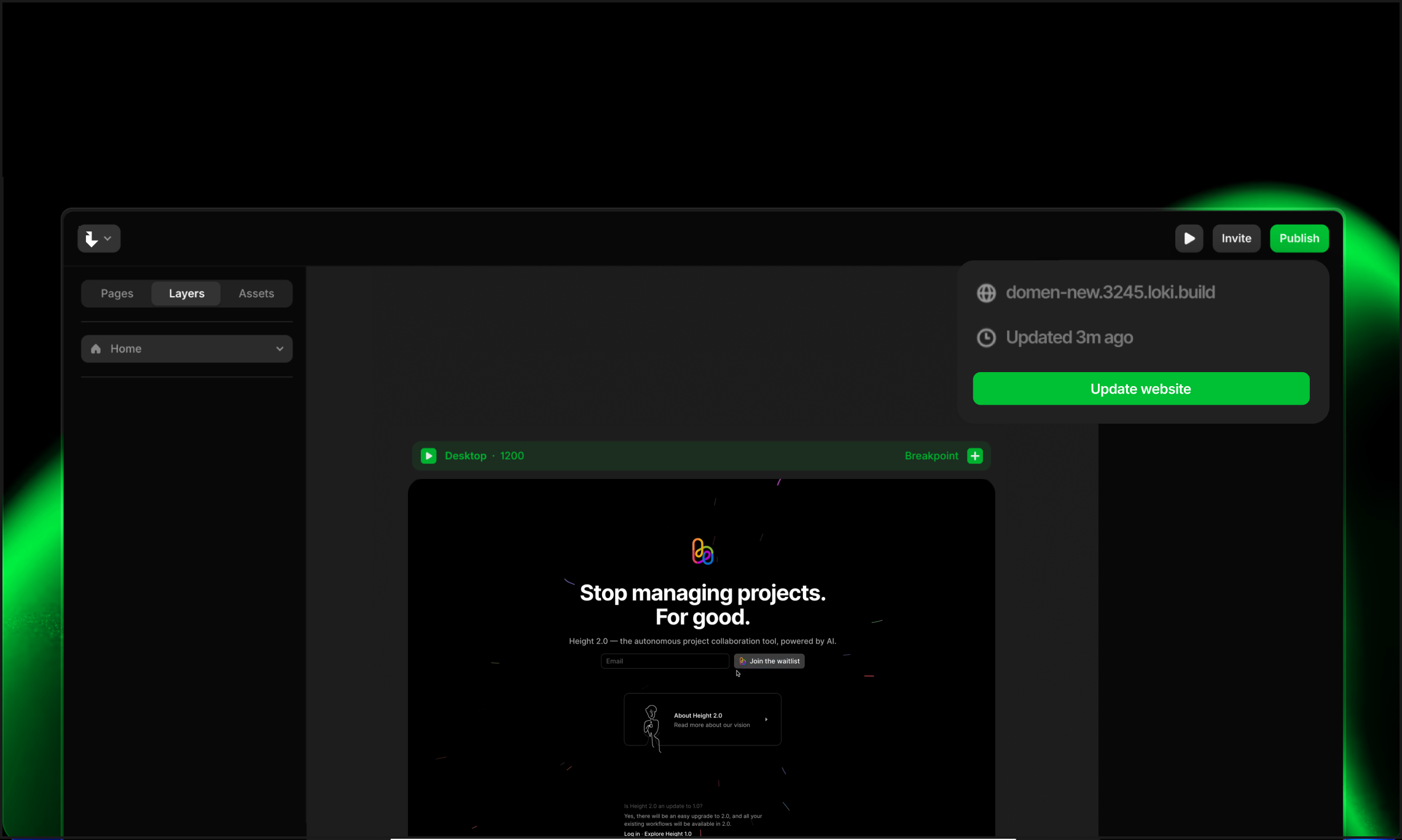Screen dimensions: 1402x840
Task: Add a breakpoint with the plus icon
Action: (975, 456)
